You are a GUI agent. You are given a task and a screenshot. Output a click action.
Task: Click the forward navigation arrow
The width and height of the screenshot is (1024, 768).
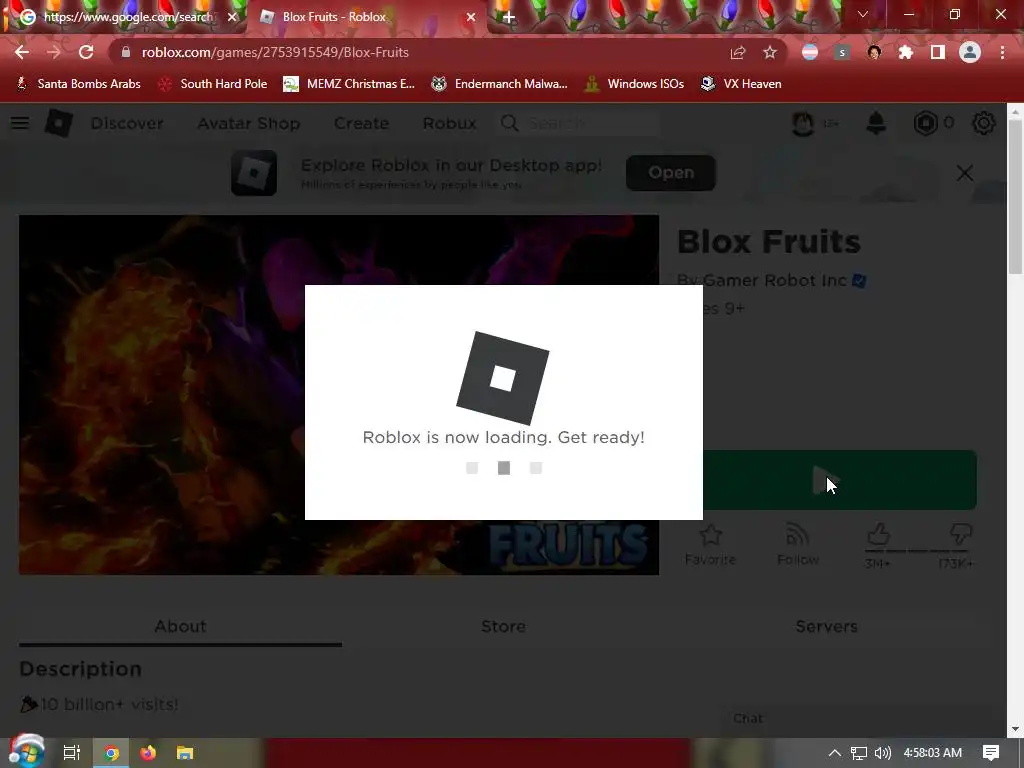click(x=54, y=52)
